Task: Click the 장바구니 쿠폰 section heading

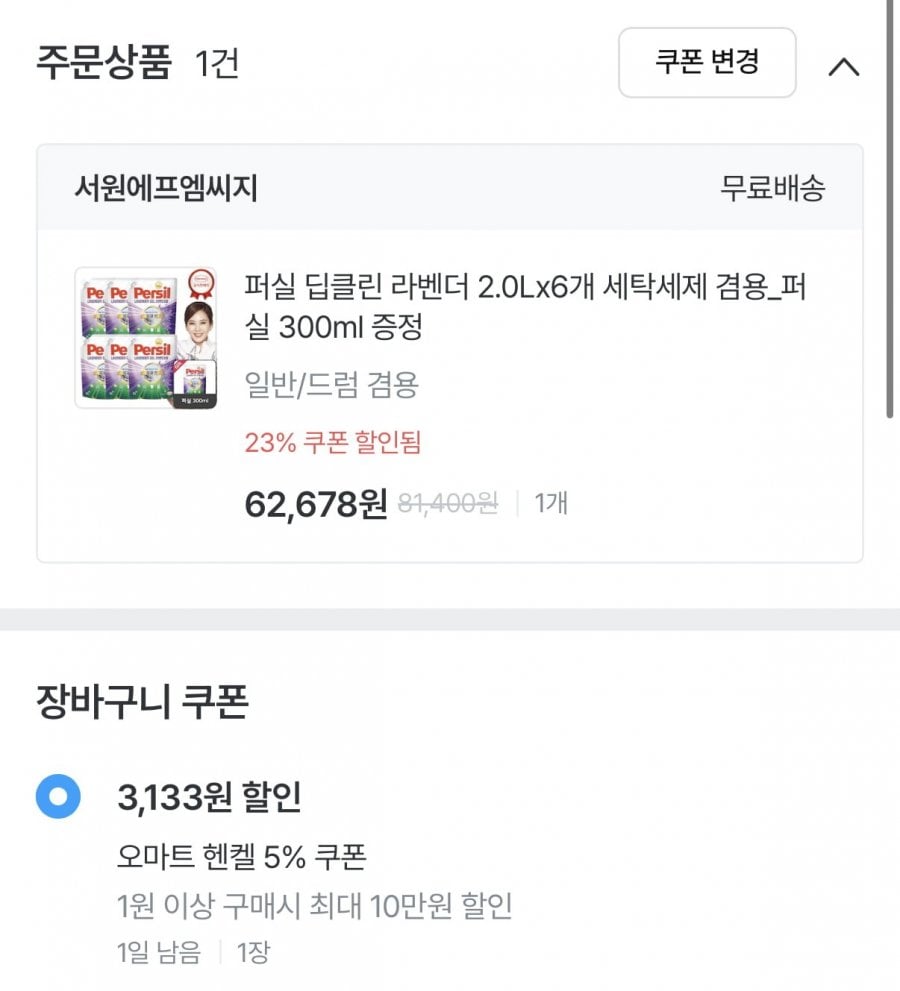Action: click(x=142, y=702)
